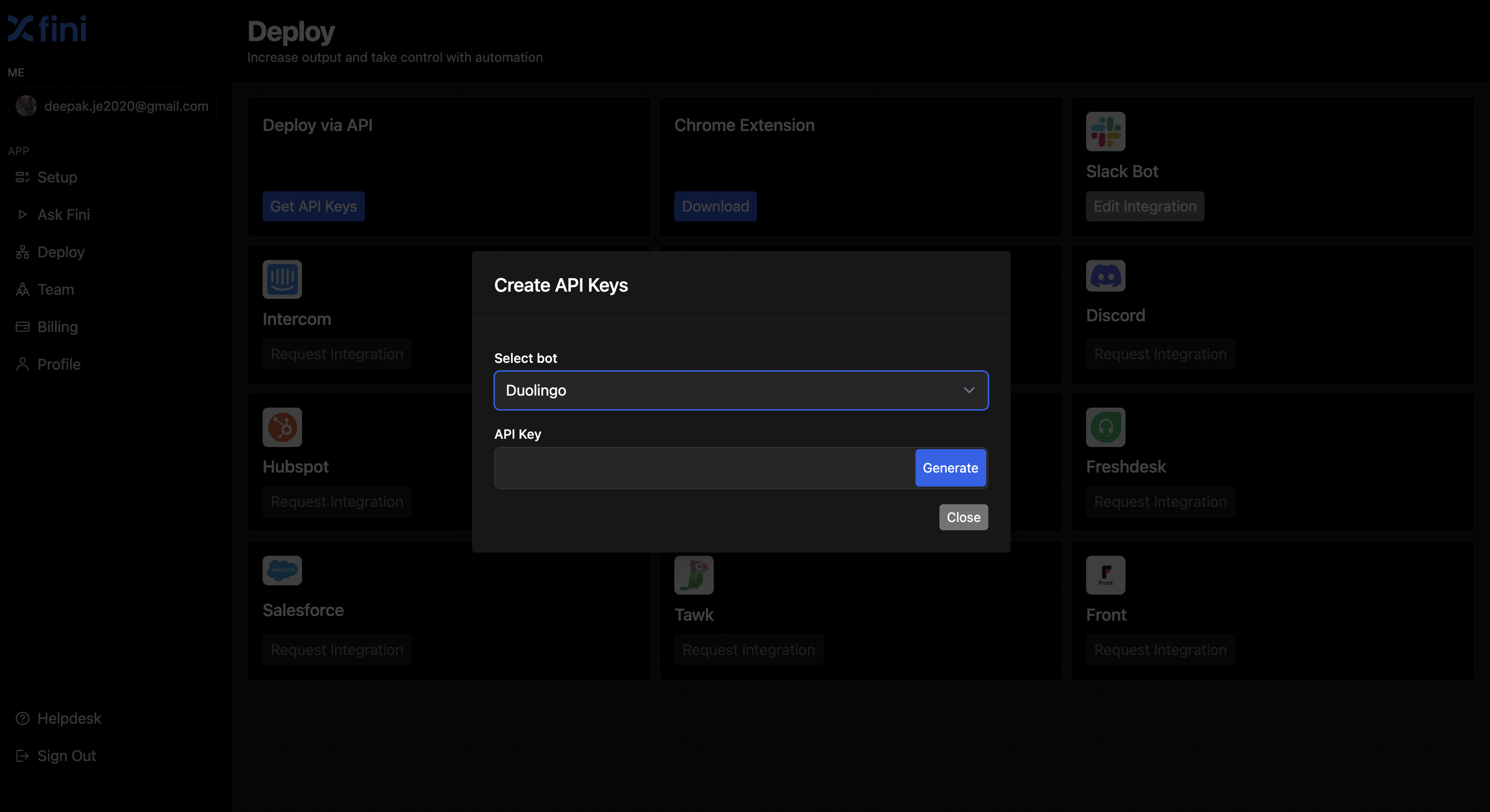Navigate to the Billing section
Image resolution: width=1490 pixels, height=812 pixels.
click(x=57, y=327)
